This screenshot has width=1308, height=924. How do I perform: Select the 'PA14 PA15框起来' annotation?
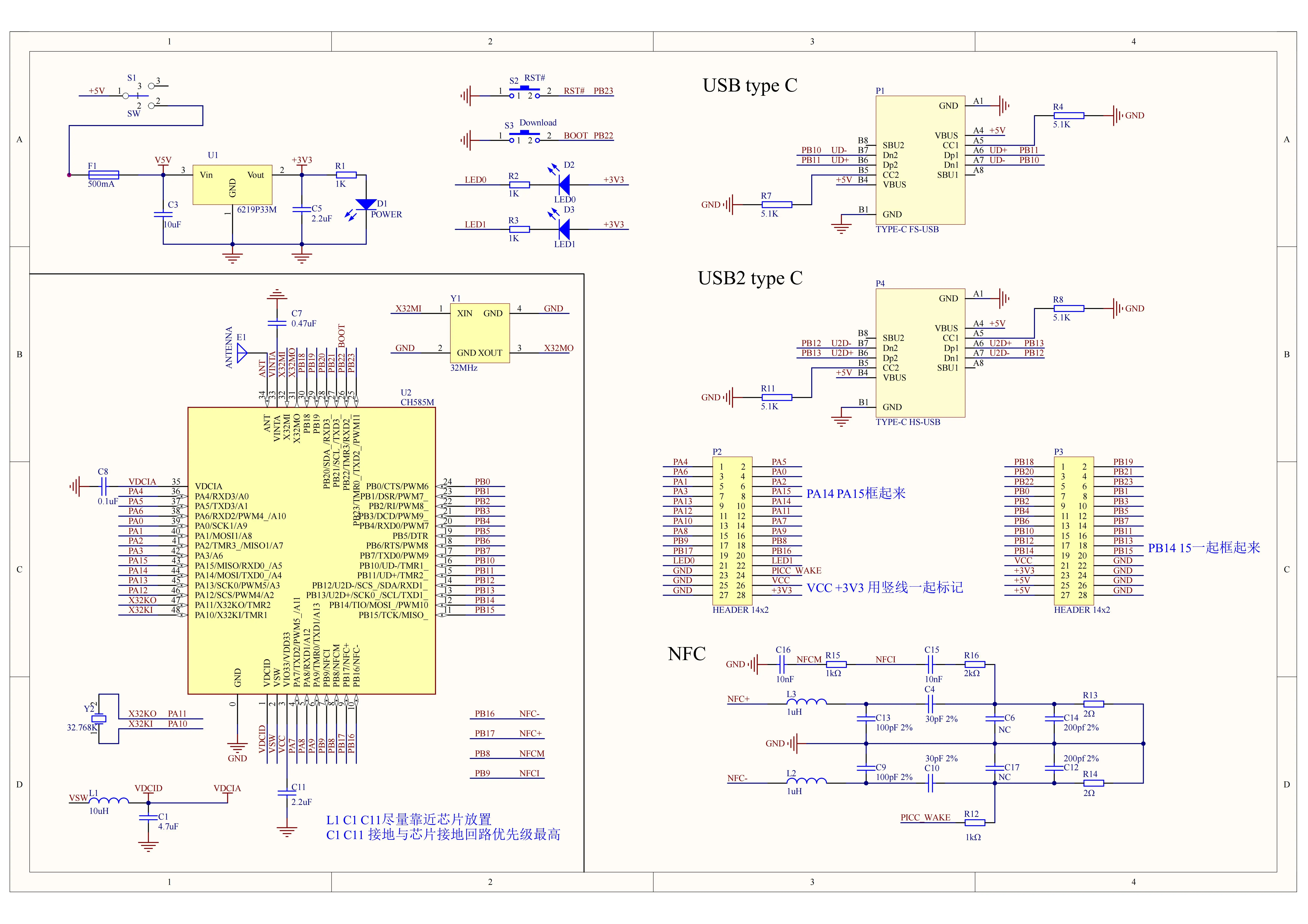tap(856, 493)
